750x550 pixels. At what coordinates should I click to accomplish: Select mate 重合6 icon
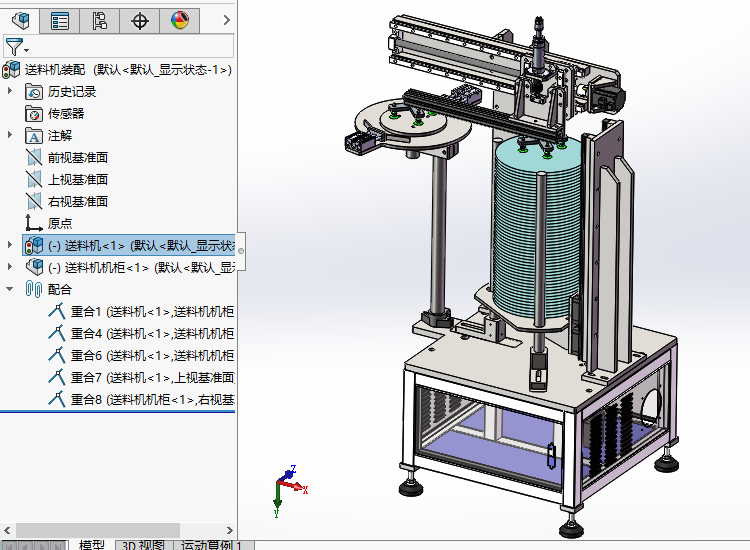(x=56, y=355)
